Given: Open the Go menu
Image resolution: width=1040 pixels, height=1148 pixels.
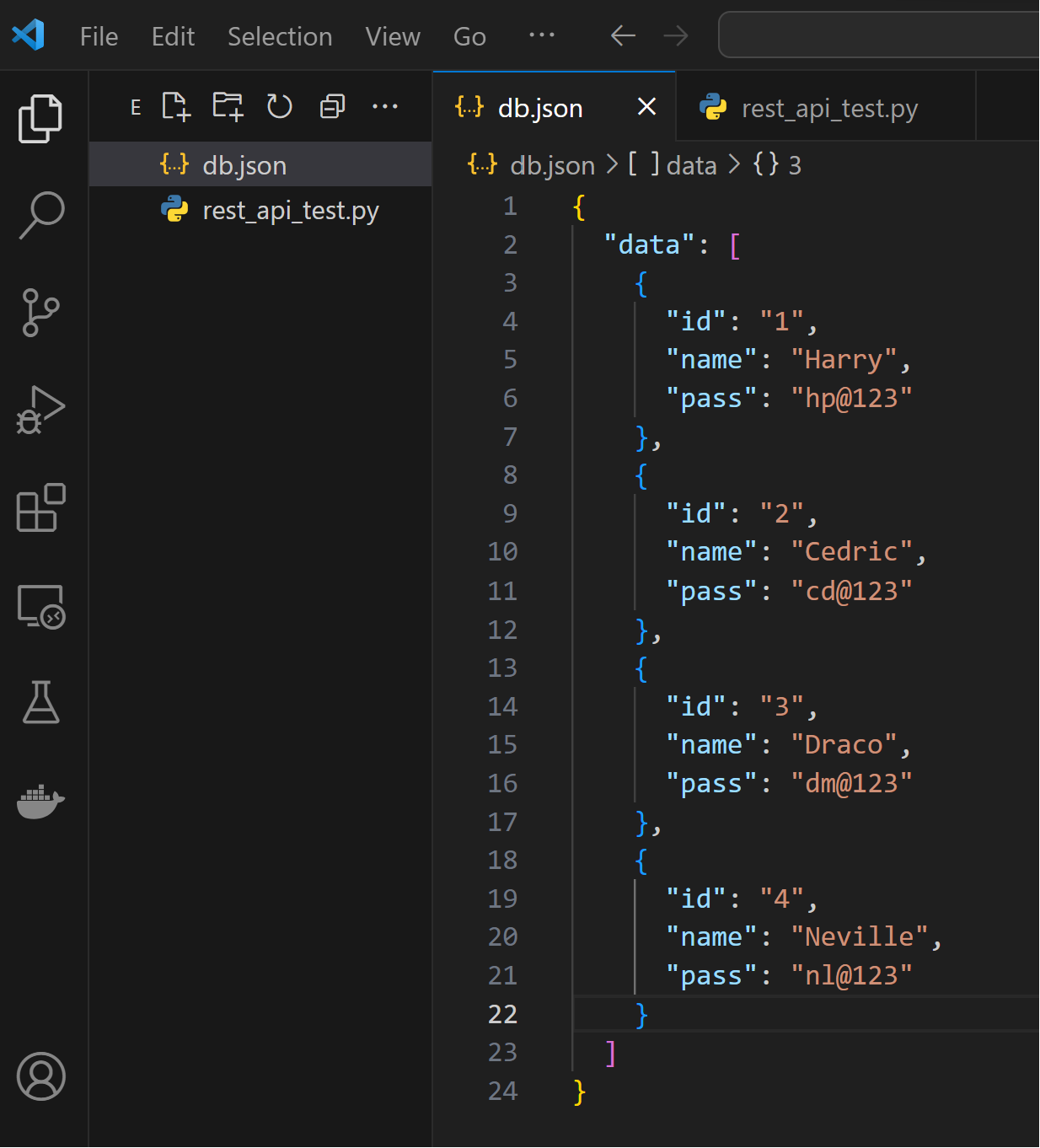Looking at the screenshot, I should pos(469,36).
